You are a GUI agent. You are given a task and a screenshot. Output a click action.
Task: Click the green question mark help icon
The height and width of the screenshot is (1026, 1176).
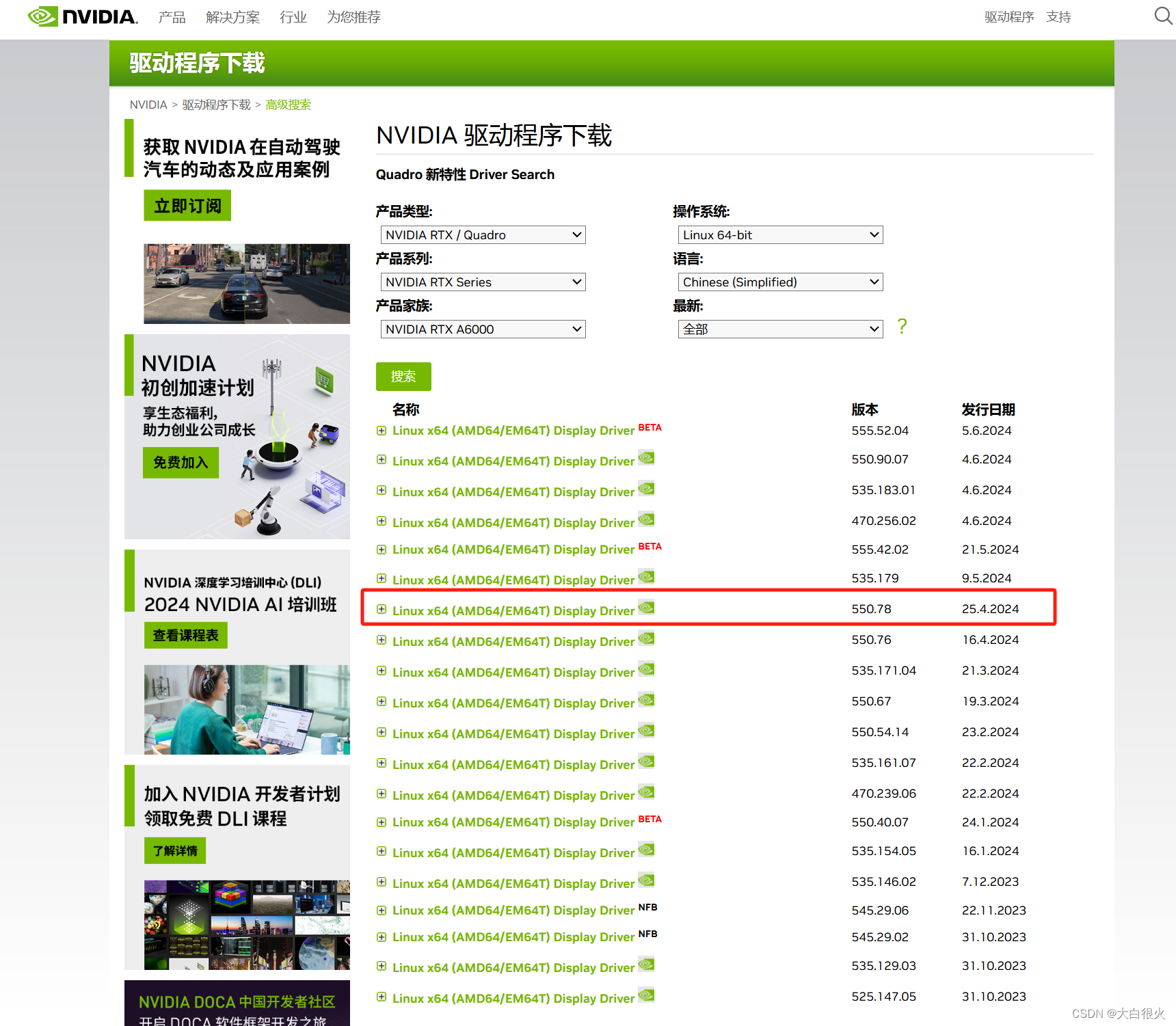click(x=902, y=327)
